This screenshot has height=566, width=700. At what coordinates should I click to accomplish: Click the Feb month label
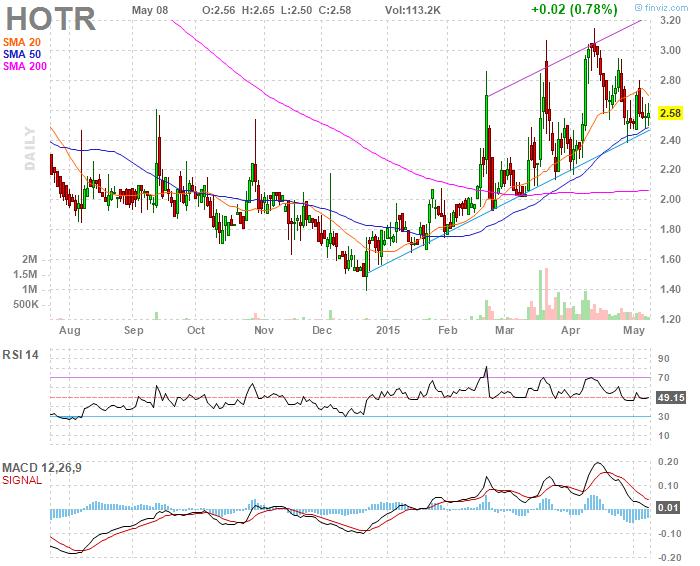[x=448, y=331]
